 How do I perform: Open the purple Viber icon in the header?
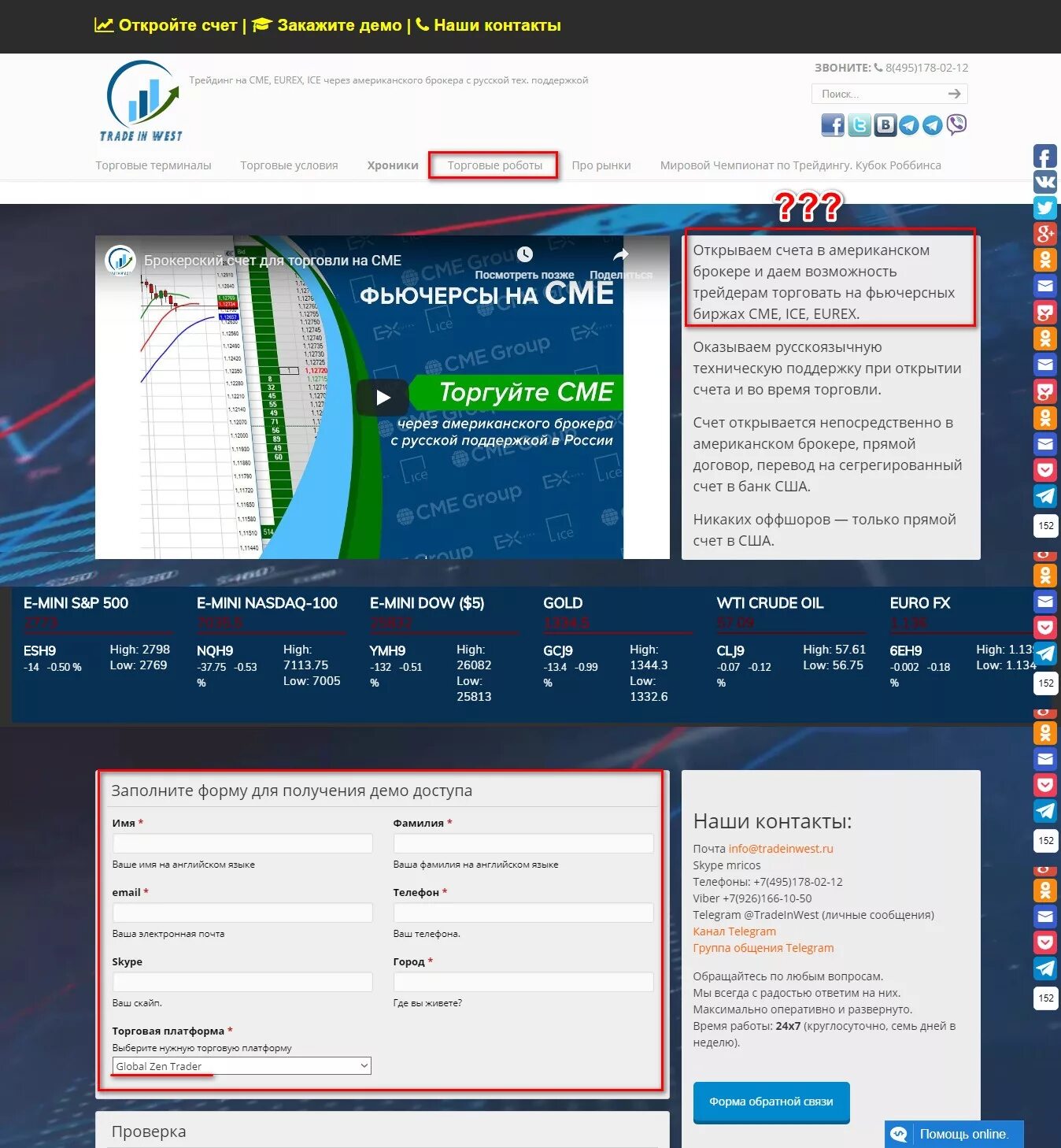(956, 124)
